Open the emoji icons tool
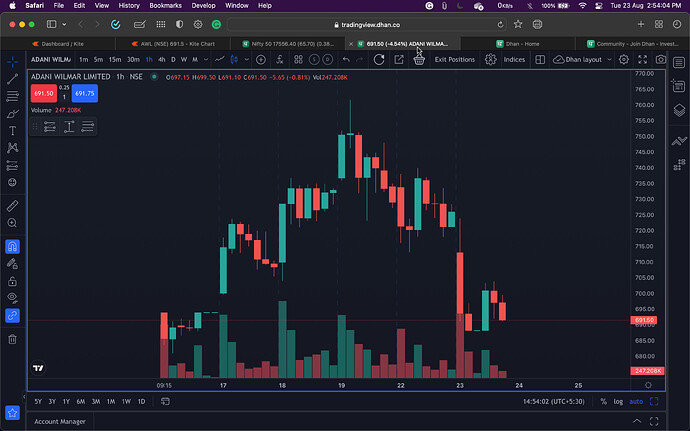The height and width of the screenshot is (431, 690). [12, 182]
